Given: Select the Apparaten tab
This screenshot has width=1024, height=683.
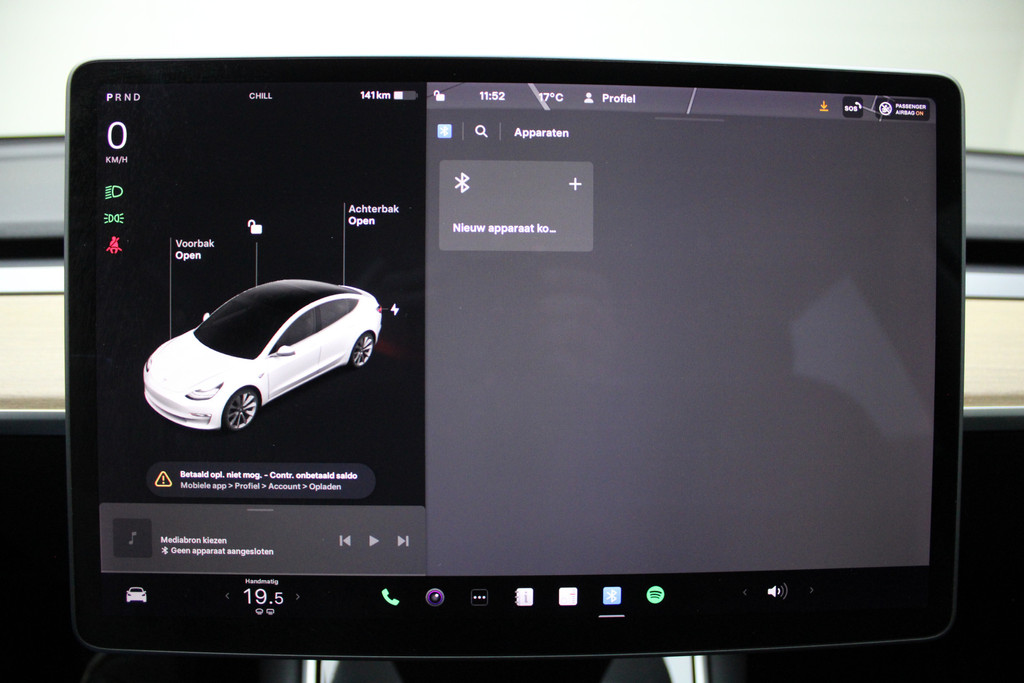Looking at the screenshot, I should tap(541, 132).
